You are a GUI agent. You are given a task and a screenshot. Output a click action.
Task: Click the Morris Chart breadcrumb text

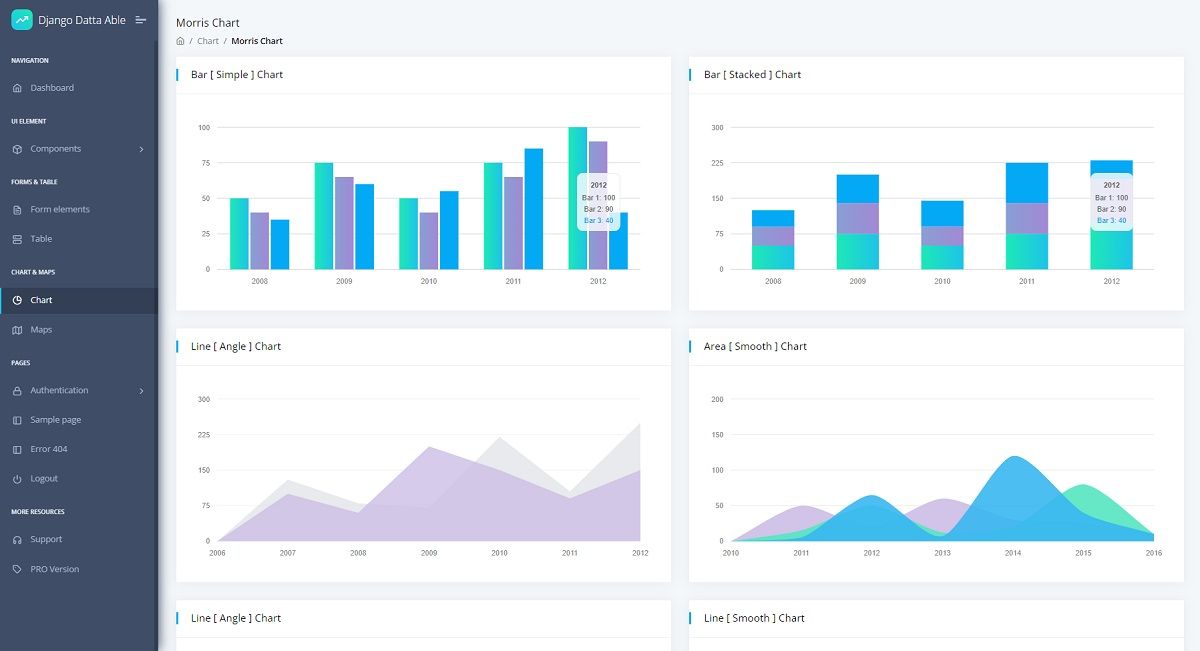click(257, 41)
